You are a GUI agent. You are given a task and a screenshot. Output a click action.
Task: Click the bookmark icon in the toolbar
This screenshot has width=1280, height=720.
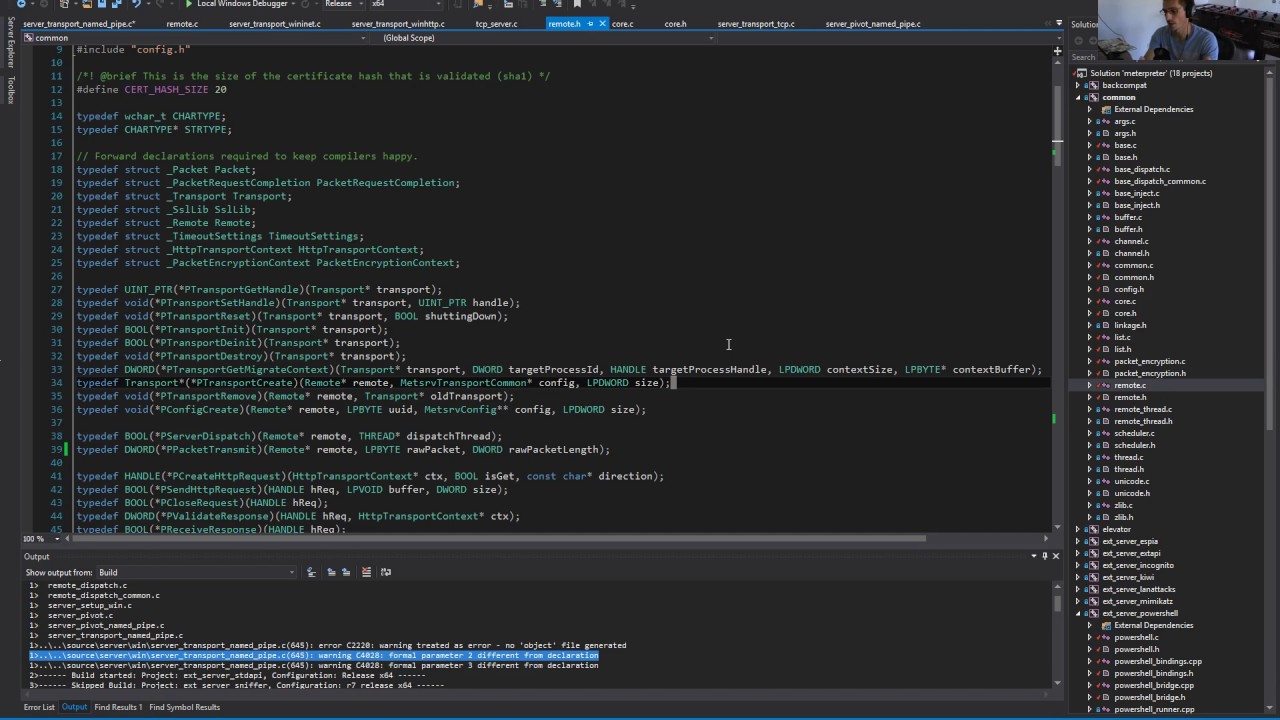pyautogui.click(x=577, y=4)
